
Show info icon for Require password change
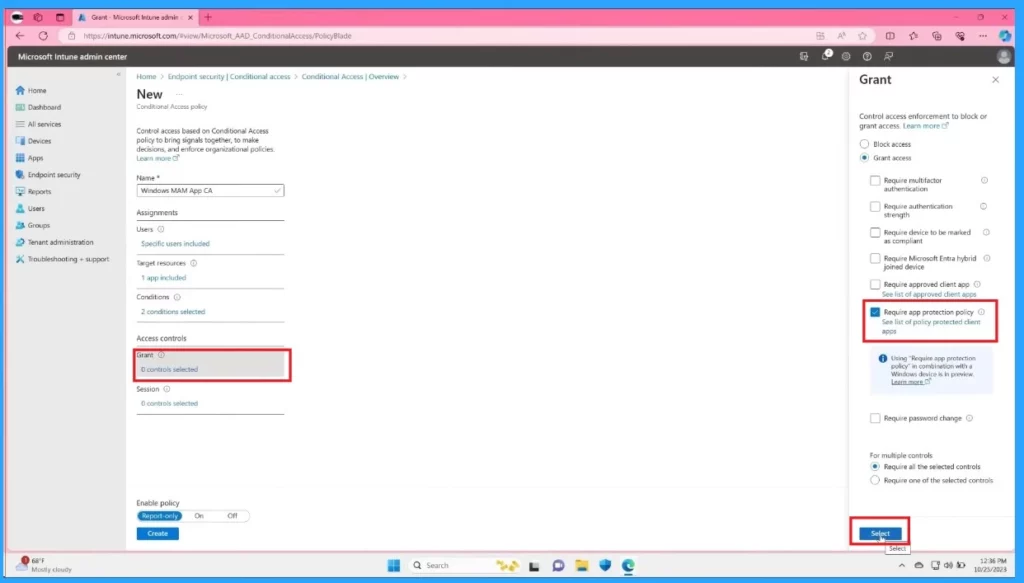(969, 418)
